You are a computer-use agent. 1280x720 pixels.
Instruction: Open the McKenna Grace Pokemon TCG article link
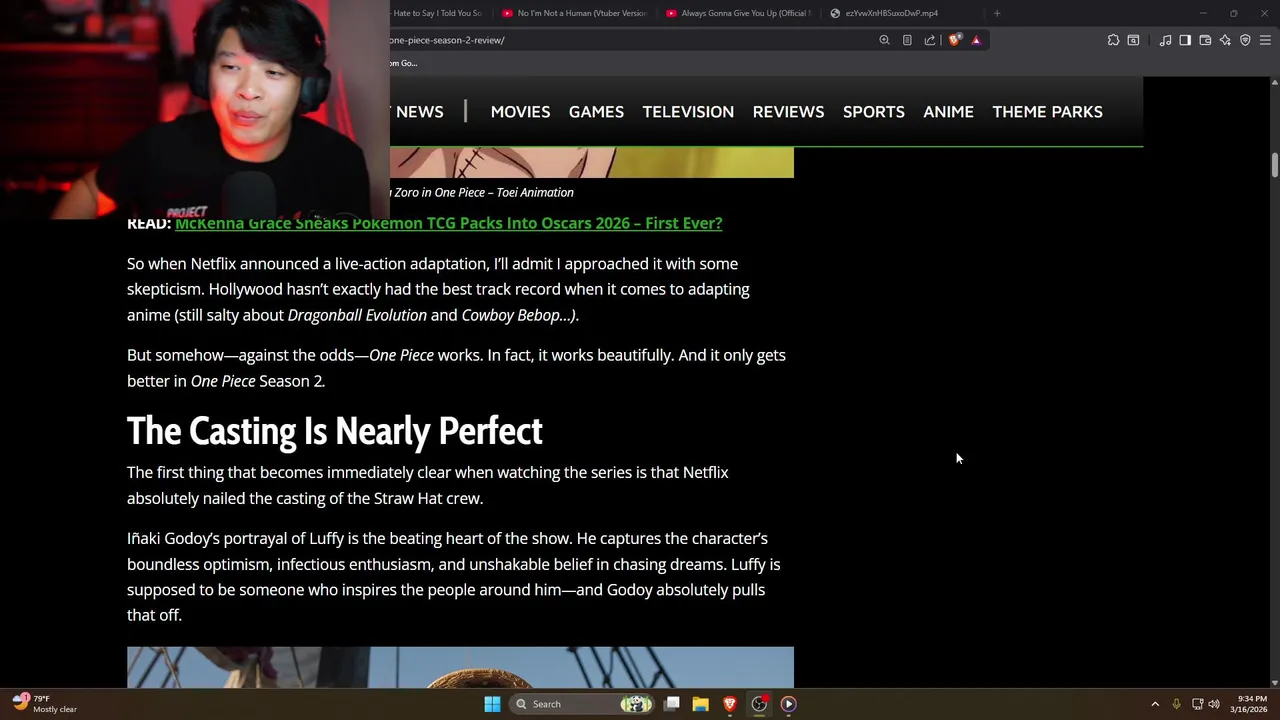pos(449,223)
